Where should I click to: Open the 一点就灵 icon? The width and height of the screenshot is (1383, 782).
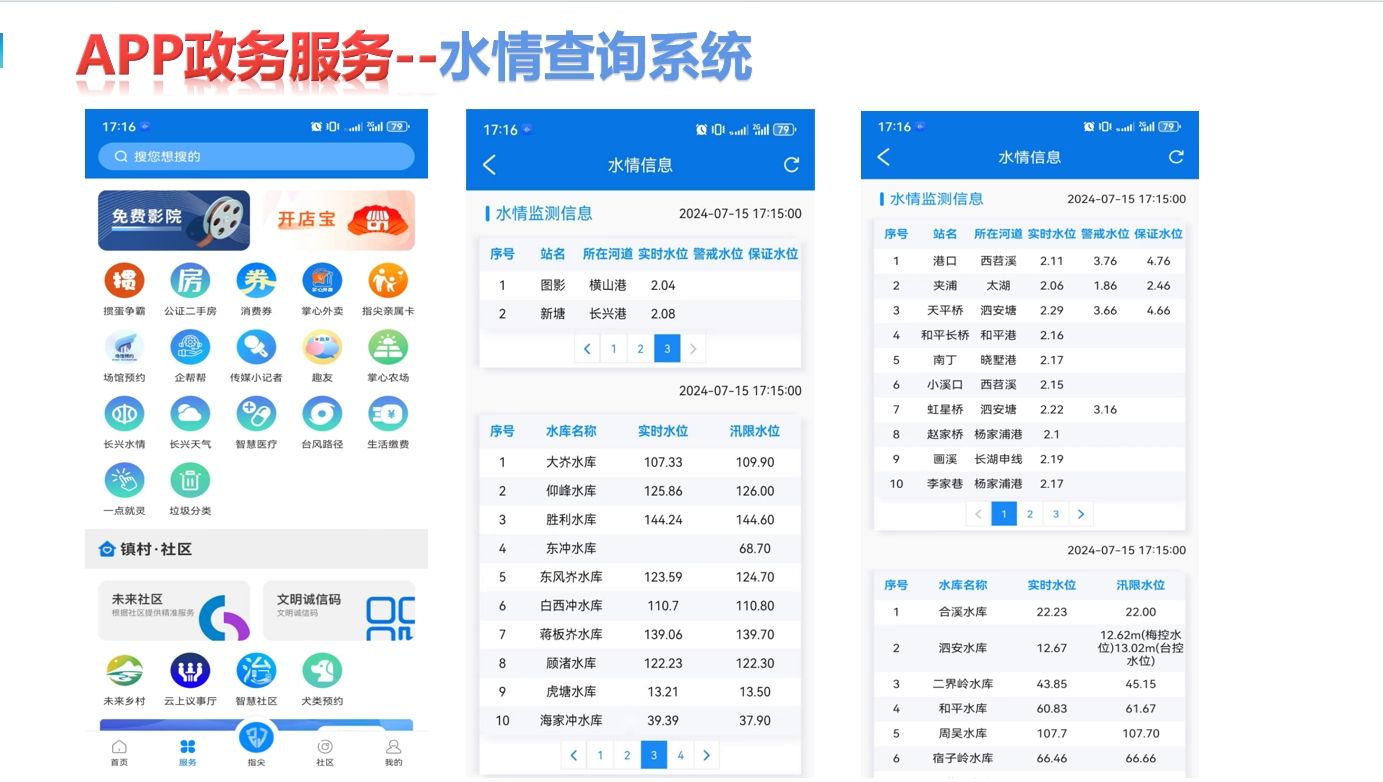[124, 481]
